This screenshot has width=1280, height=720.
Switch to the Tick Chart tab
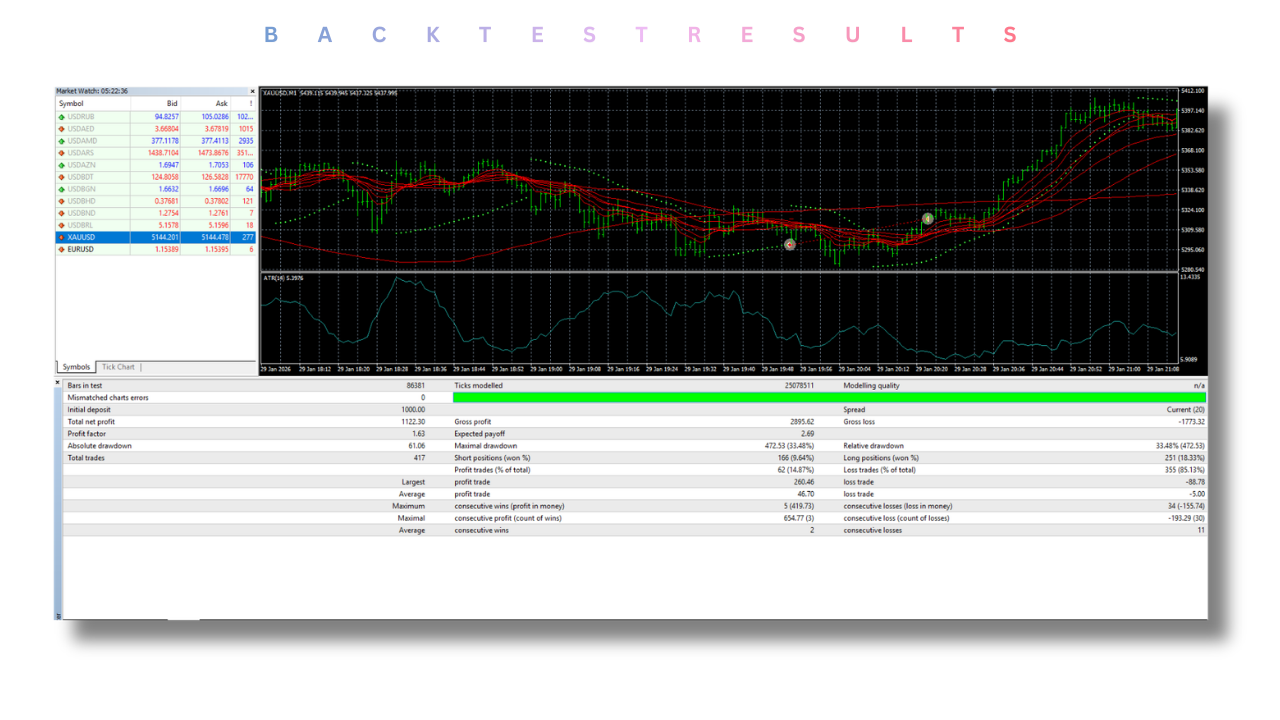tap(117, 366)
